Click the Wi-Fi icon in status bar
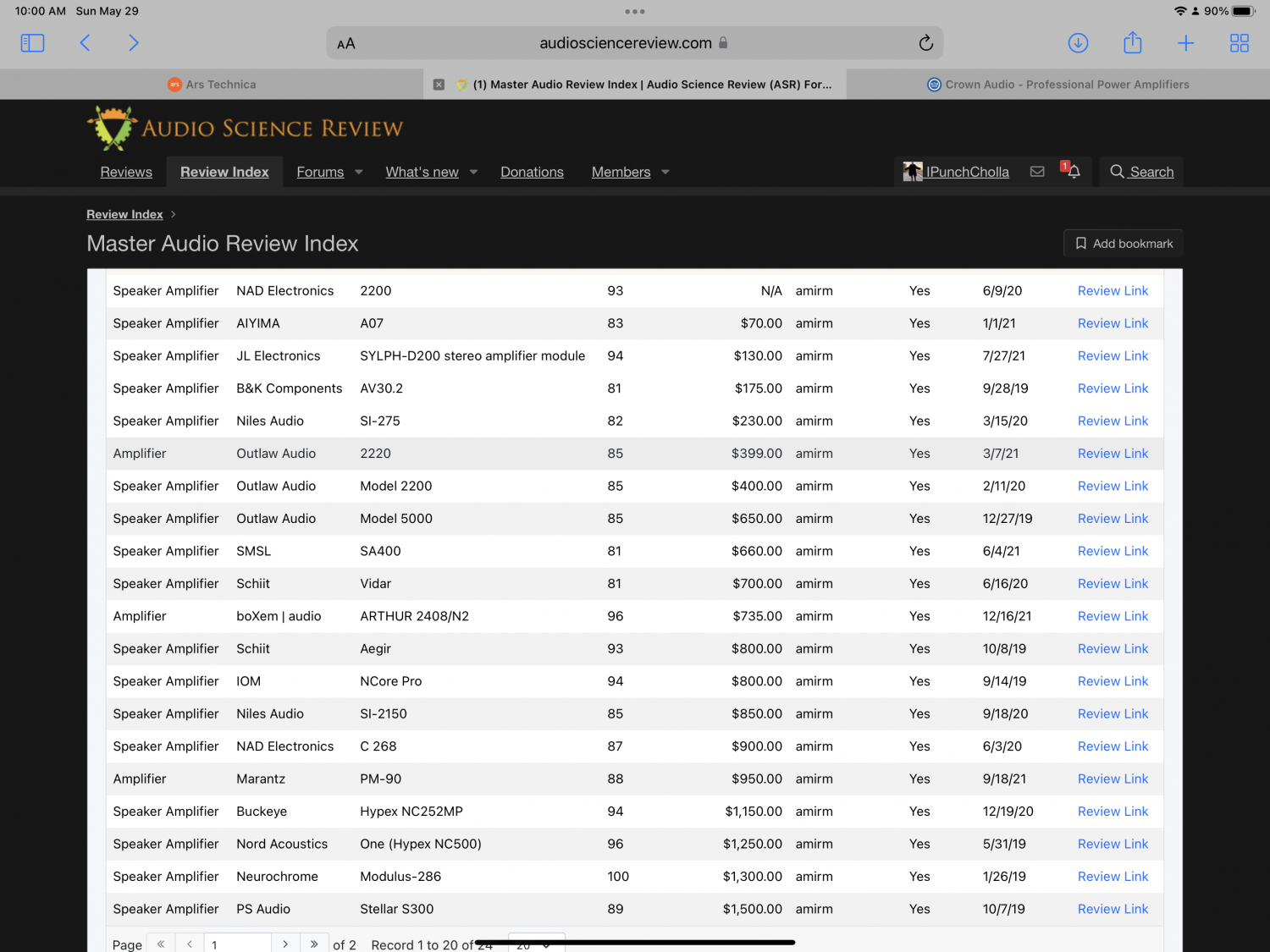Image resolution: width=1270 pixels, height=952 pixels. pyautogui.click(x=1180, y=11)
